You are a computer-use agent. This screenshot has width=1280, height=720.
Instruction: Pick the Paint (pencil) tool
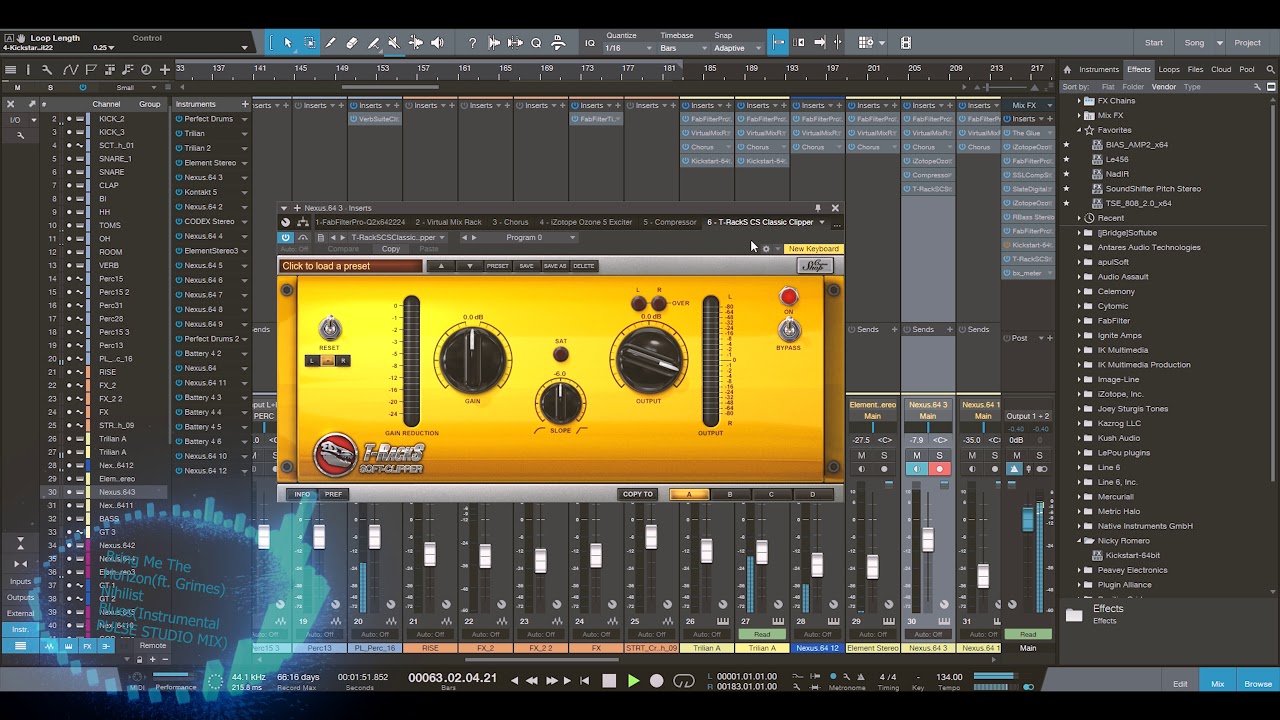(x=331, y=43)
